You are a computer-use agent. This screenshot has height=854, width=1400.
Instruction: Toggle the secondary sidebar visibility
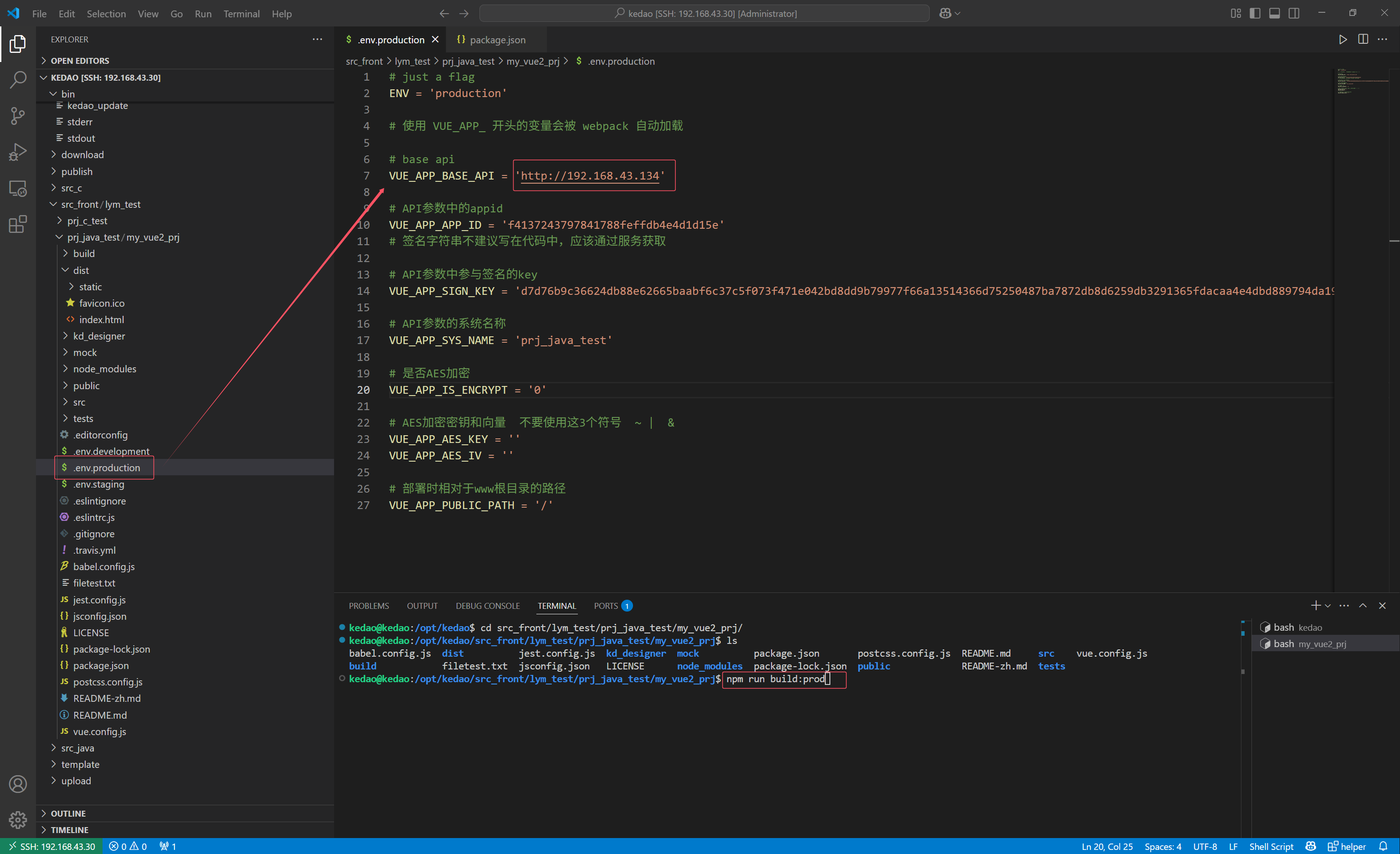click(x=1294, y=13)
